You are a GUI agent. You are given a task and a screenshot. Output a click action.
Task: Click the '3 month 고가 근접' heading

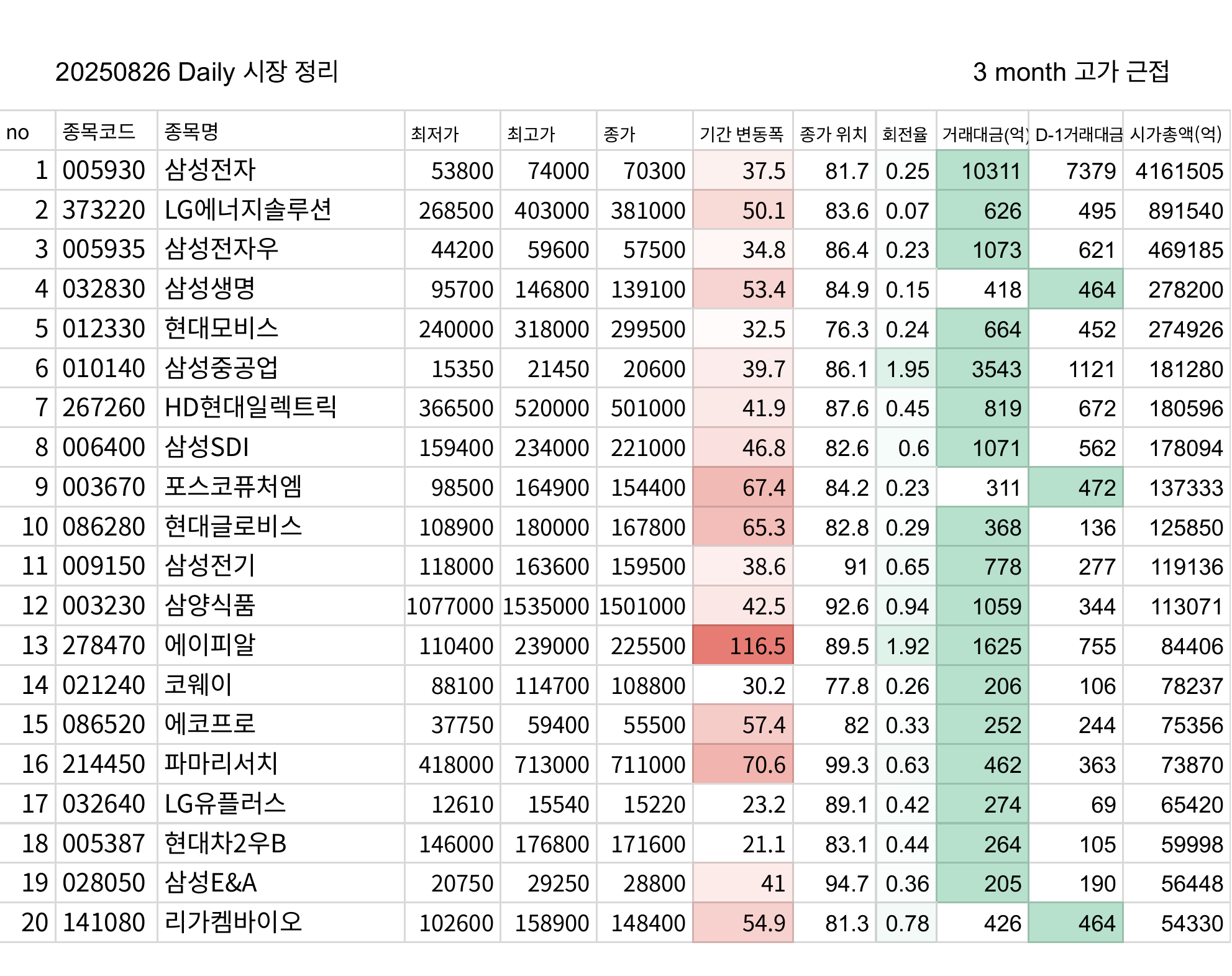pyautogui.click(x=1071, y=72)
